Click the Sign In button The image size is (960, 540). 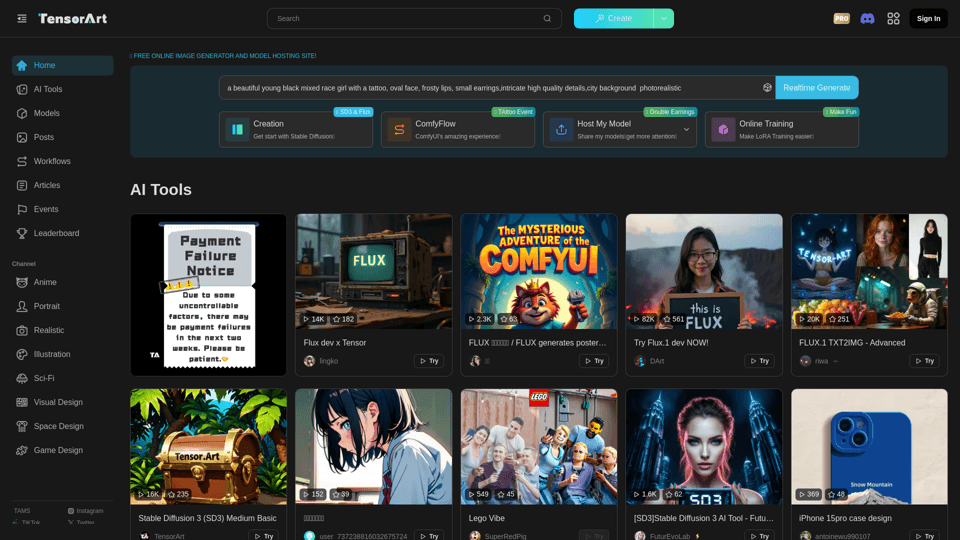coord(928,18)
